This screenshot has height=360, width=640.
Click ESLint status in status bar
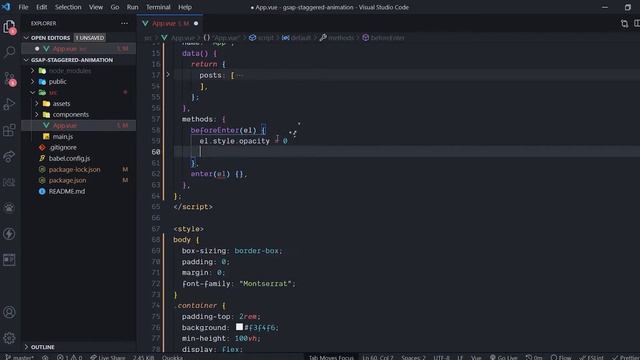591,357
